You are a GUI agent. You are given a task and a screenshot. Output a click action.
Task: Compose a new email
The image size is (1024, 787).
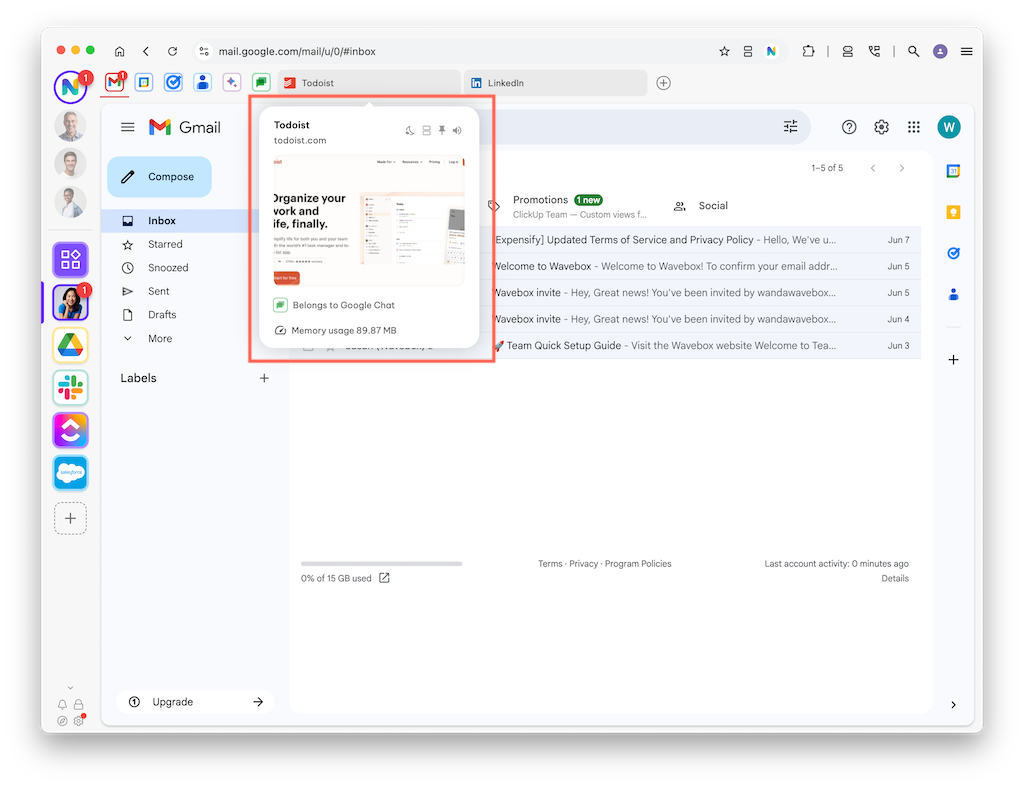[x=159, y=176]
